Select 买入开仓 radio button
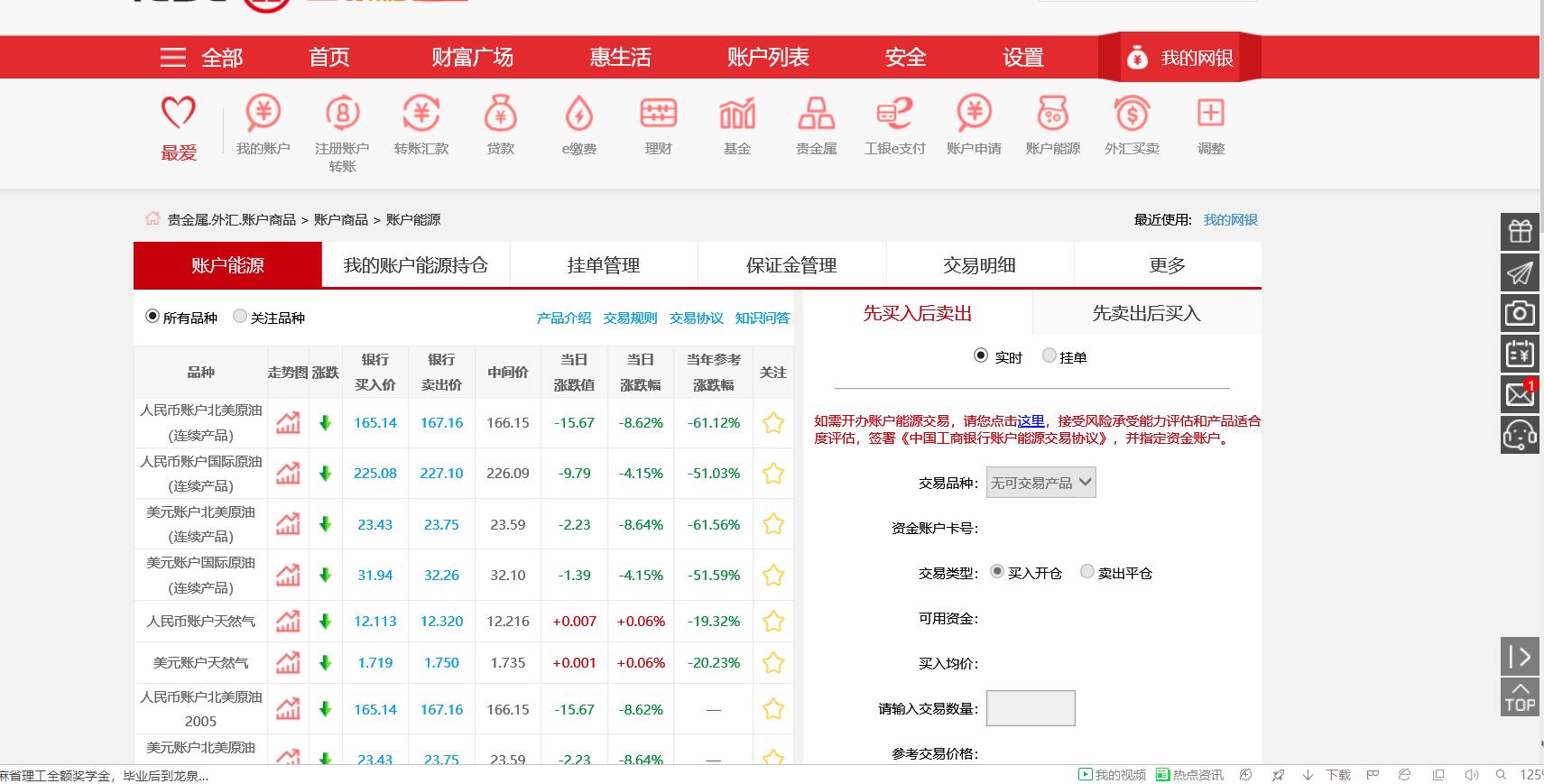The image size is (1544, 784). coord(997,571)
